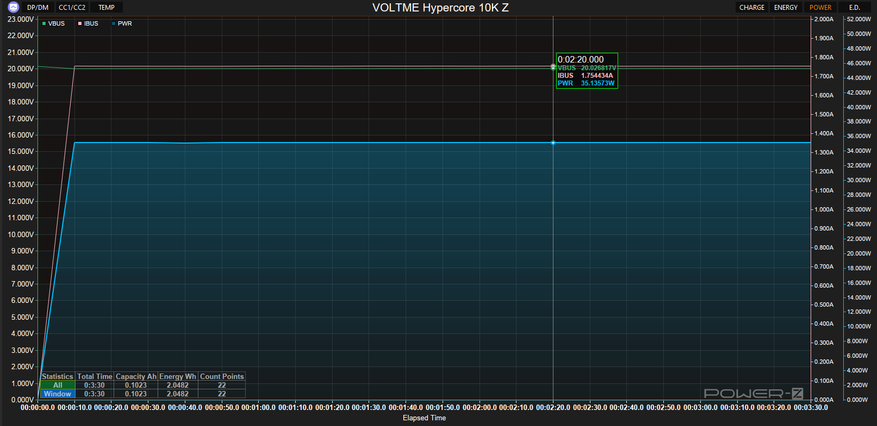Image resolution: width=877 pixels, height=426 pixels.
Task: Click the PWR 35.13573W tooltip value
Action: 585,83
